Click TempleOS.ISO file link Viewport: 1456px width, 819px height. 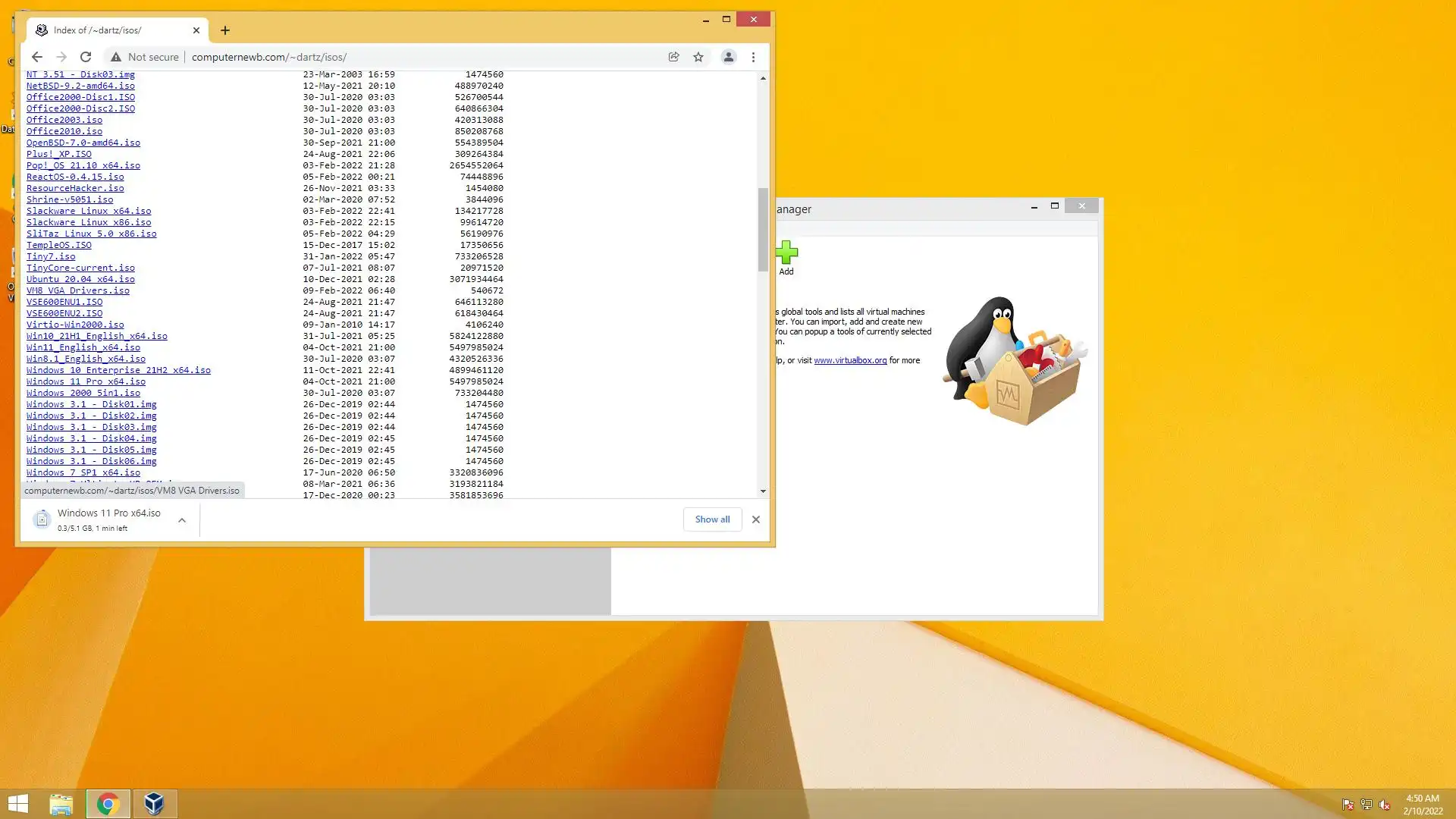click(x=58, y=245)
